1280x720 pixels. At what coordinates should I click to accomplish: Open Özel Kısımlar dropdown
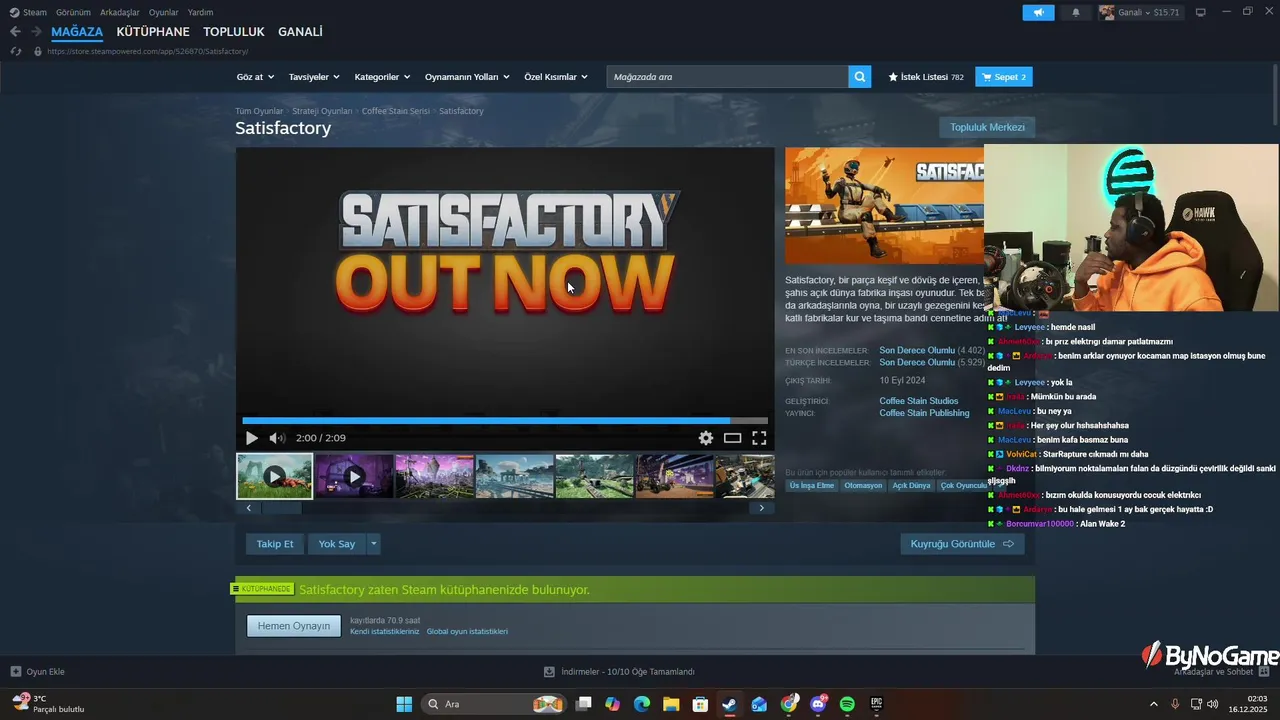click(x=556, y=77)
